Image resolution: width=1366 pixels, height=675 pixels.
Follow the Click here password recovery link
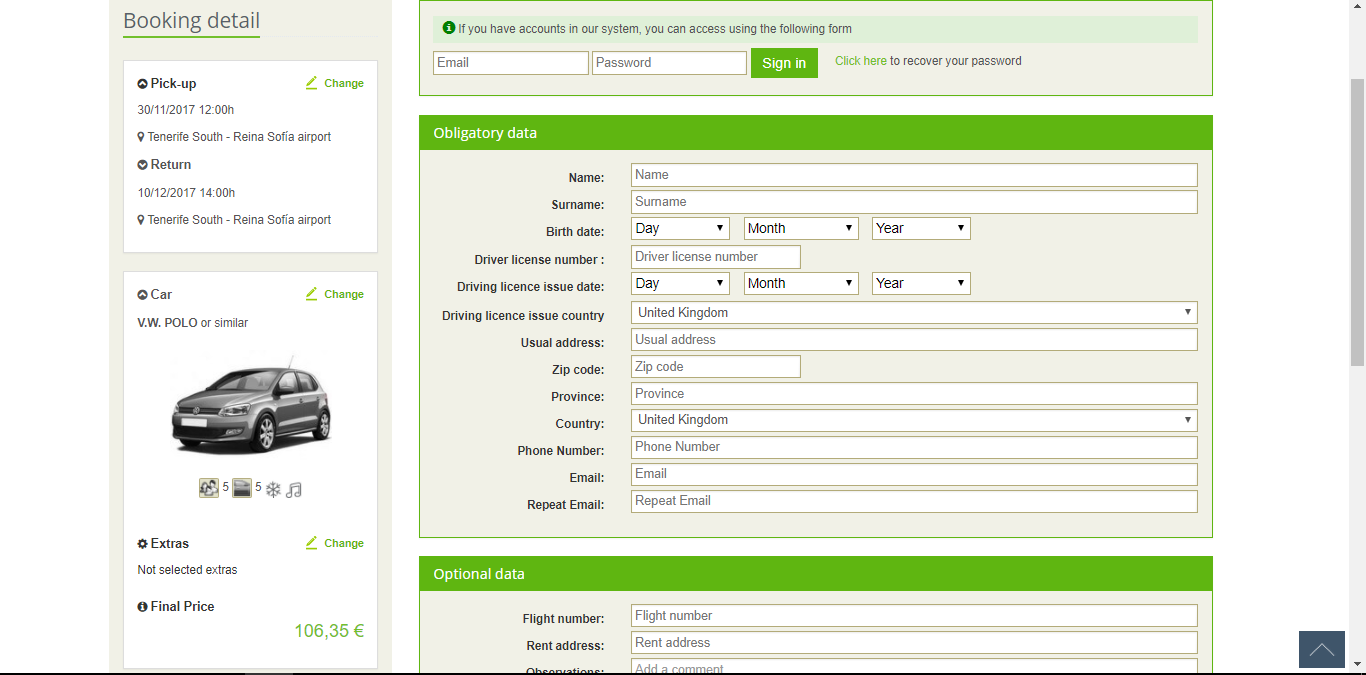pos(861,61)
